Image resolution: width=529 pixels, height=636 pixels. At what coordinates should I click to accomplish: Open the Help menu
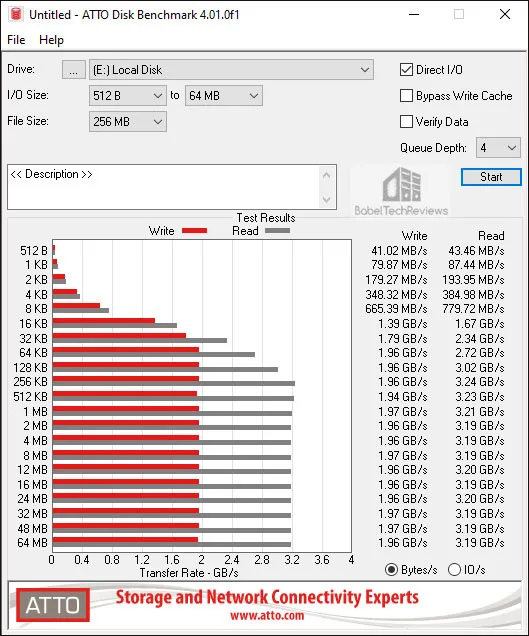point(51,40)
